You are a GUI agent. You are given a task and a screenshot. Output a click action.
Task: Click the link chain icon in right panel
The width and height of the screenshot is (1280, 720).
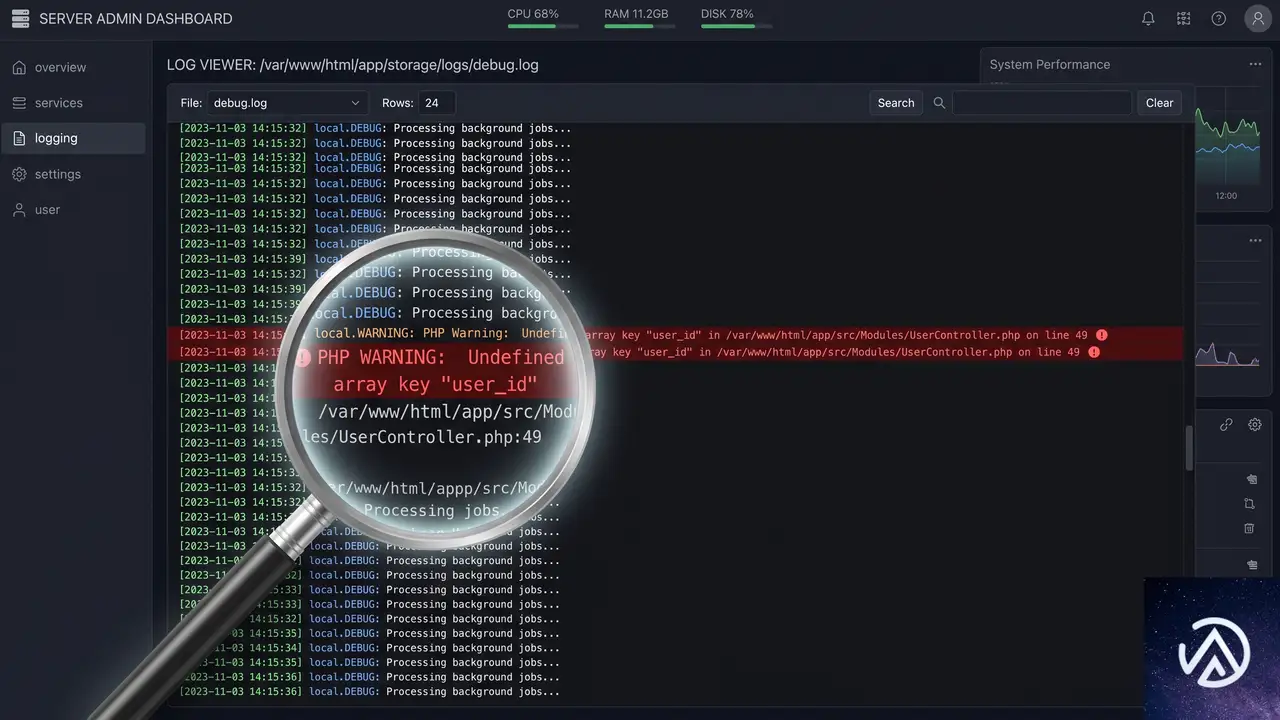point(1226,424)
